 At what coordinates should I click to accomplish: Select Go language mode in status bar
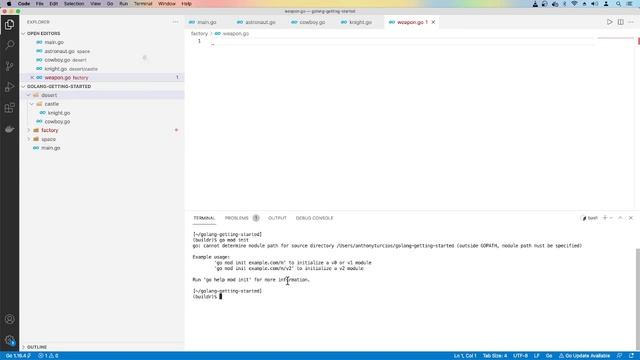click(549, 356)
